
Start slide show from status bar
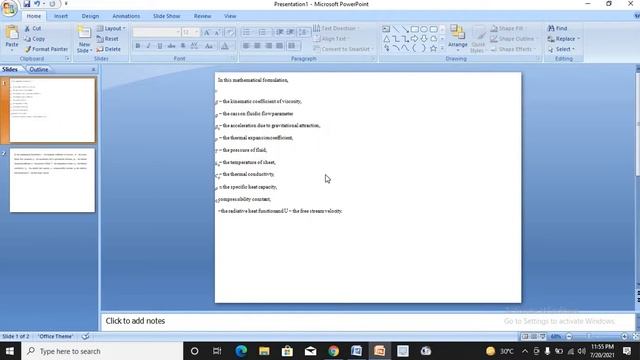(x=542, y=336)
